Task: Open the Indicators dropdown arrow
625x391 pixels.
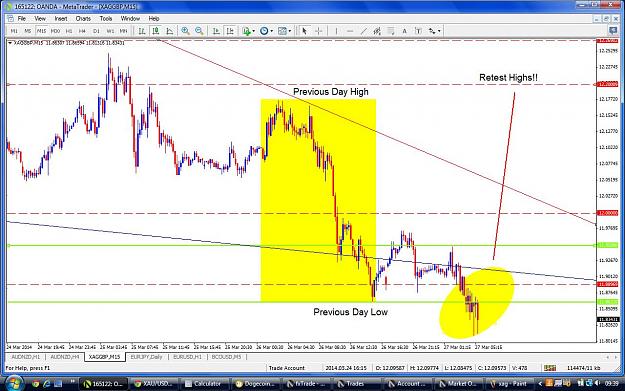Action: point(254,31)
